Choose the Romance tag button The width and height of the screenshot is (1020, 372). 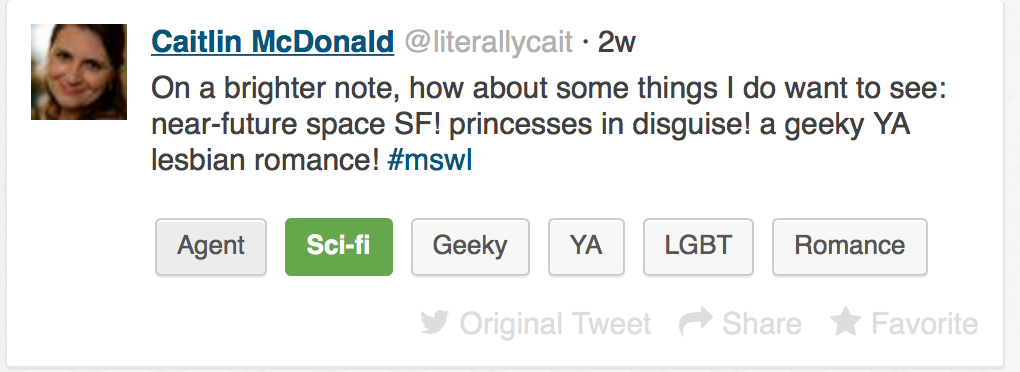pyautogui.click(x=850, y=246)
